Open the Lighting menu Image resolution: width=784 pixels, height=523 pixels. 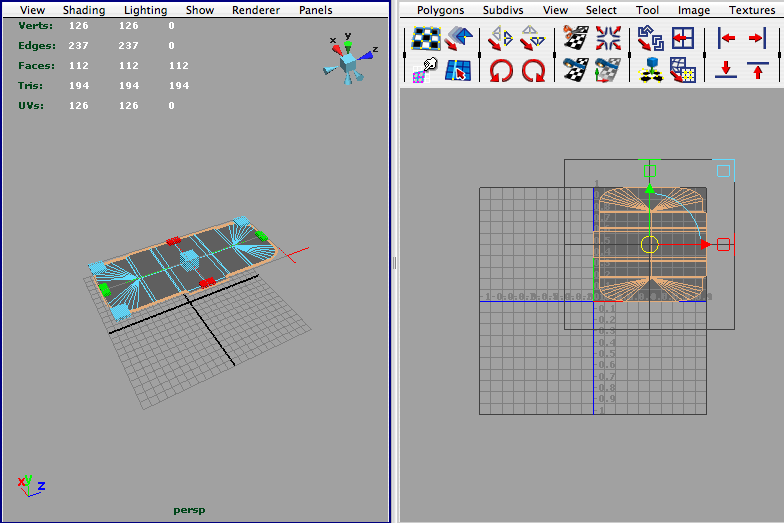pos(146,10)
